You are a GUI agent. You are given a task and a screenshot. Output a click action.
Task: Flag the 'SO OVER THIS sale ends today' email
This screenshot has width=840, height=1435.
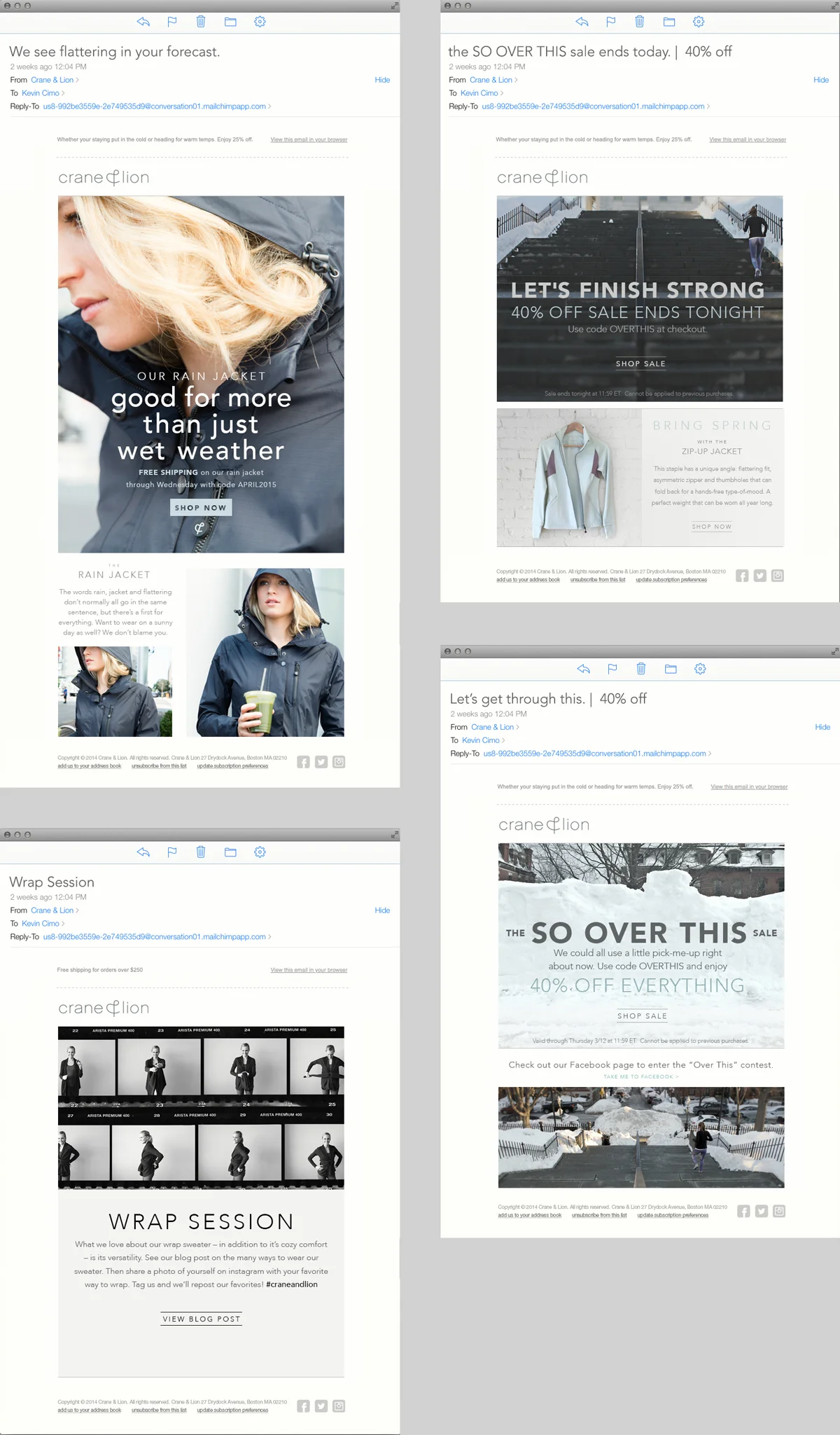coord(611,22)
